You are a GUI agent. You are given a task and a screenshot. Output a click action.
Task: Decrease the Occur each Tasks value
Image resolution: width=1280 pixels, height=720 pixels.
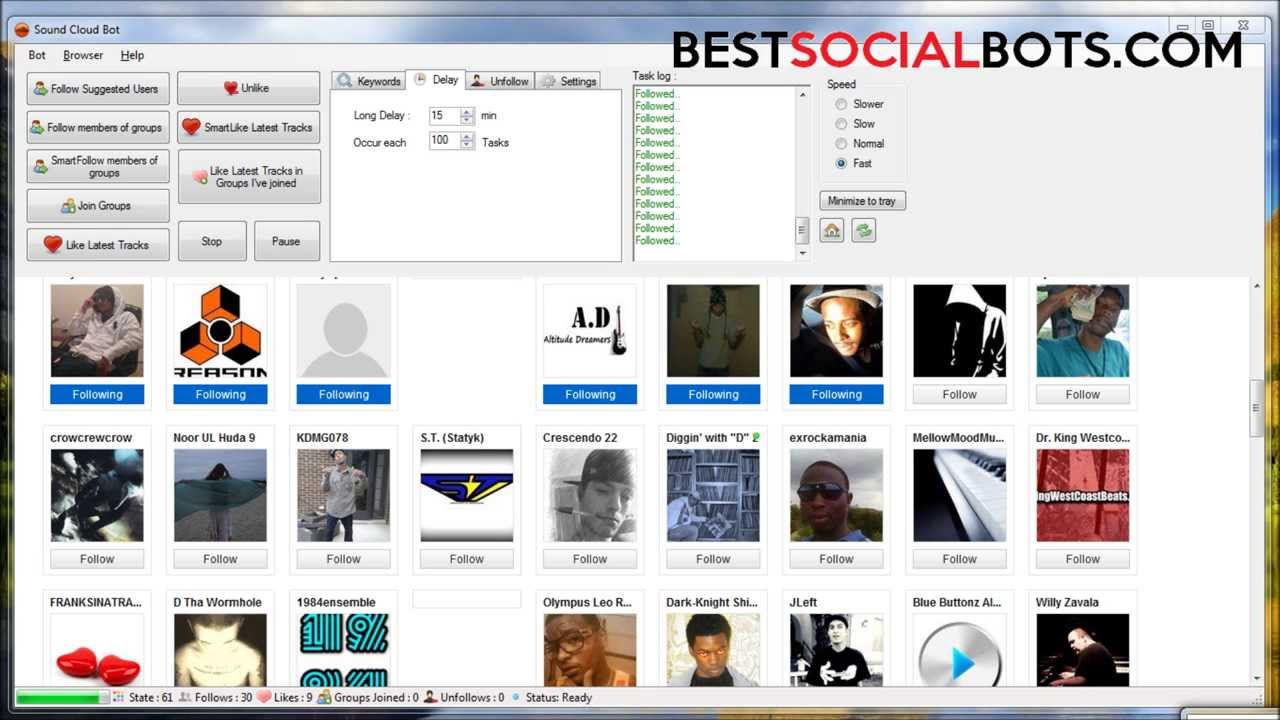[467, 146]
